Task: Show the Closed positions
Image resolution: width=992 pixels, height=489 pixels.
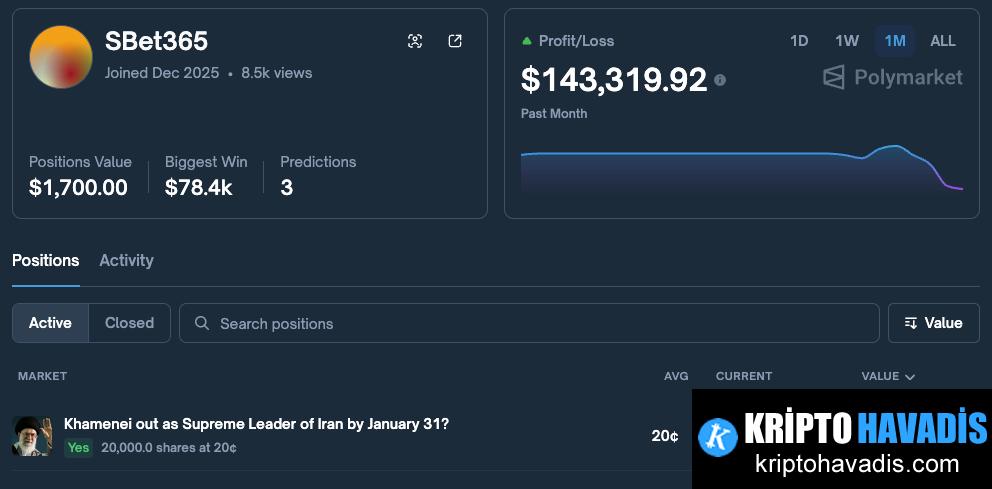Action: 129,323
